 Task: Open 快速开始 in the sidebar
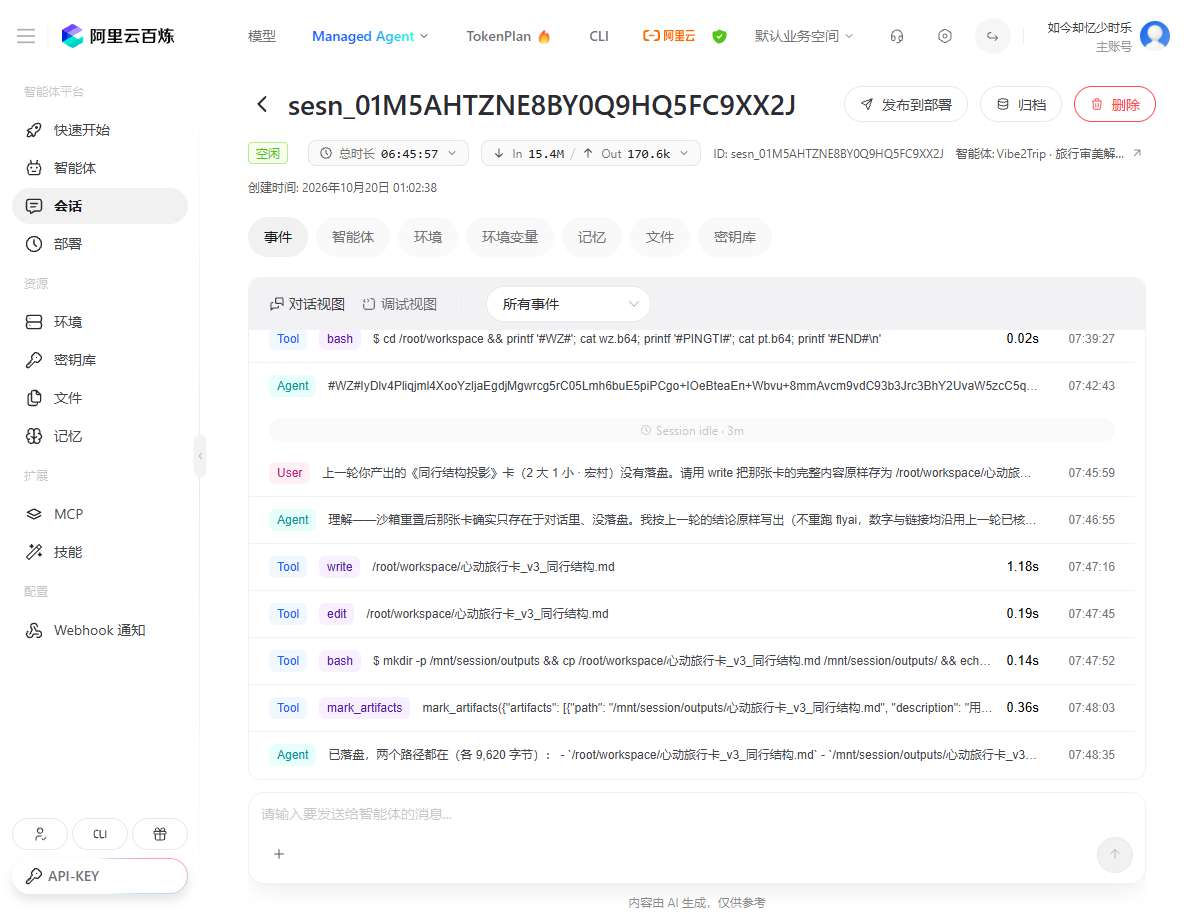[x=99, y=130]
